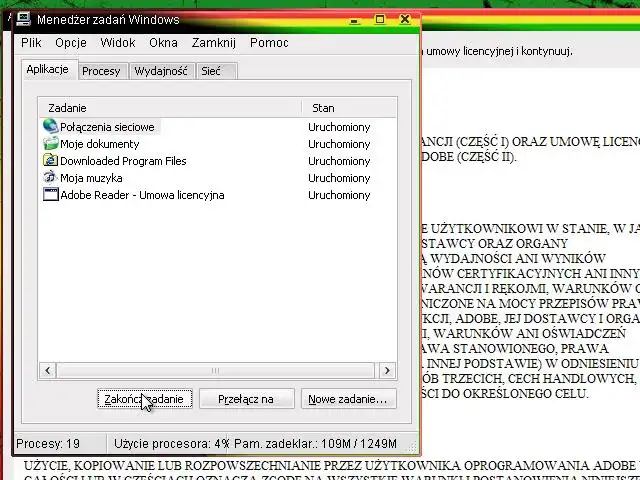The image size is (640, 480).
Task: Click the 'STAWCY ORAZ ORGANY' line in Adobe license
Action: (x=494, y=243)
